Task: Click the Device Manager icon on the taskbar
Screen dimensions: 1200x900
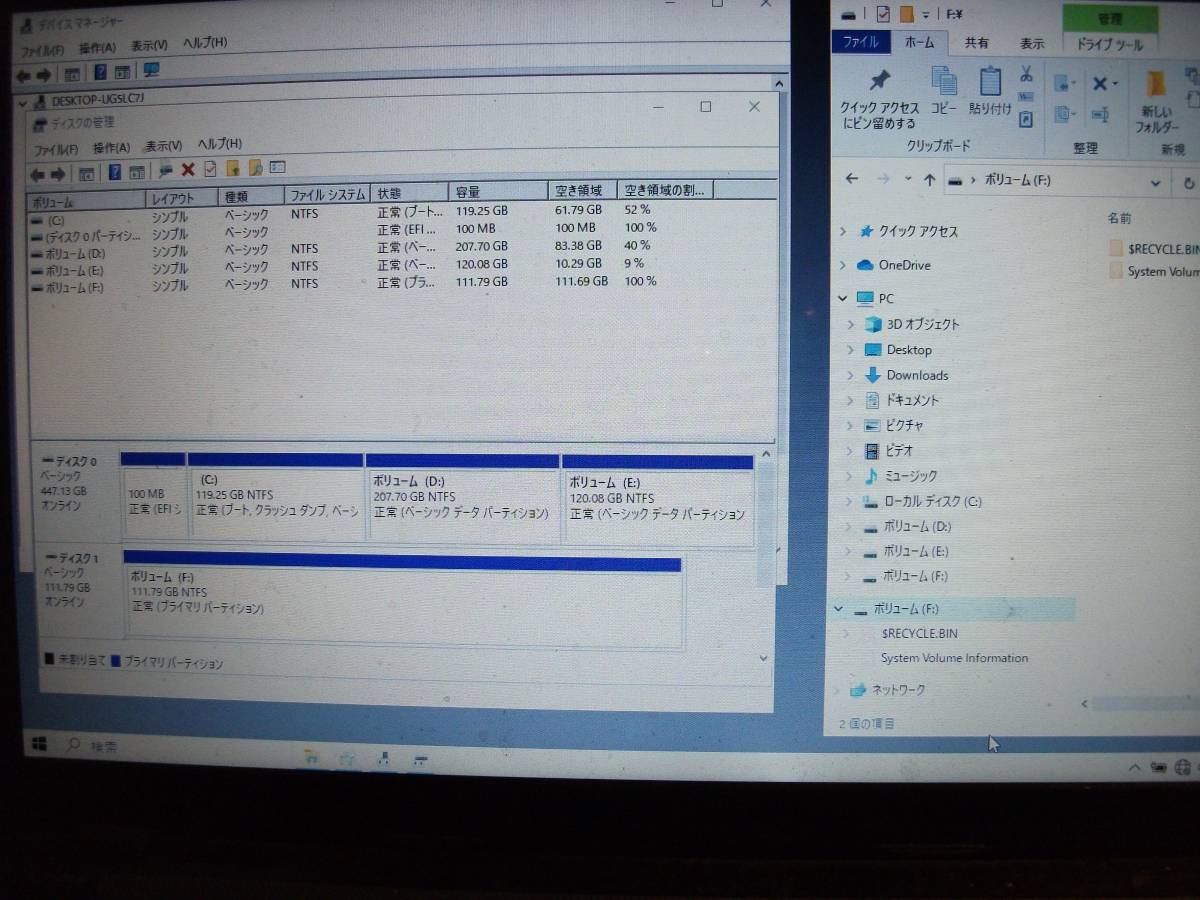Action: pos(383,760)
